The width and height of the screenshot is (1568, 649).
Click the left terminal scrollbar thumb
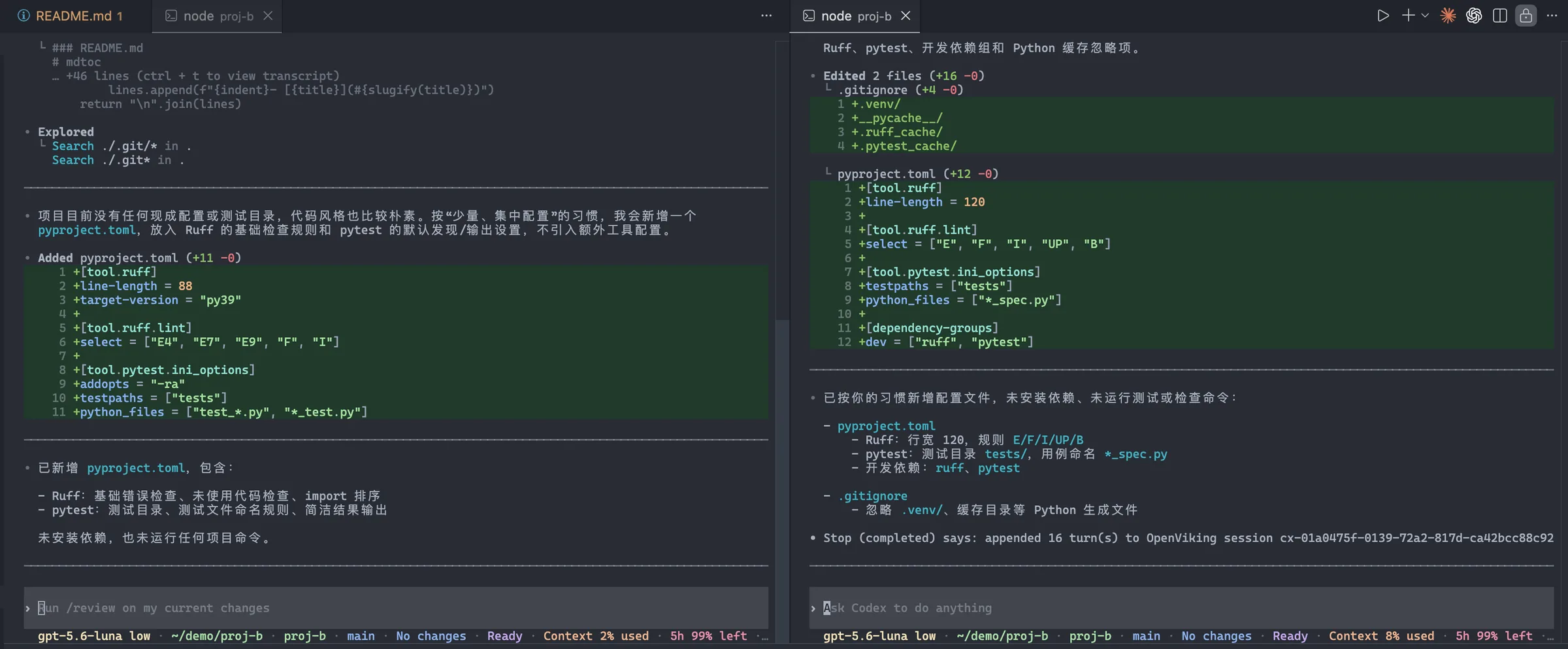[x=782, y=480]
